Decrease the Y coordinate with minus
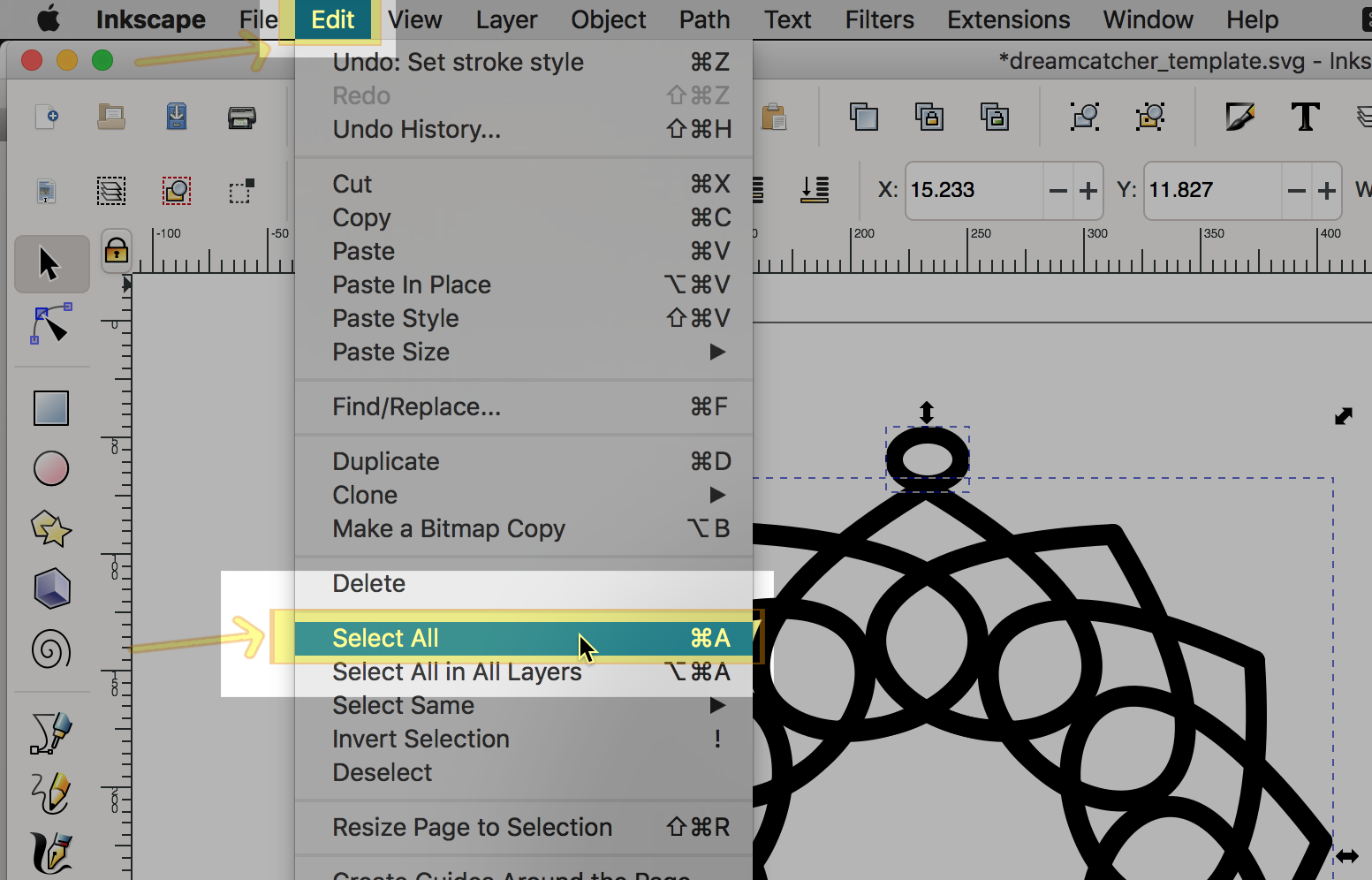 pyautogui.click(x=1296, y=191)
